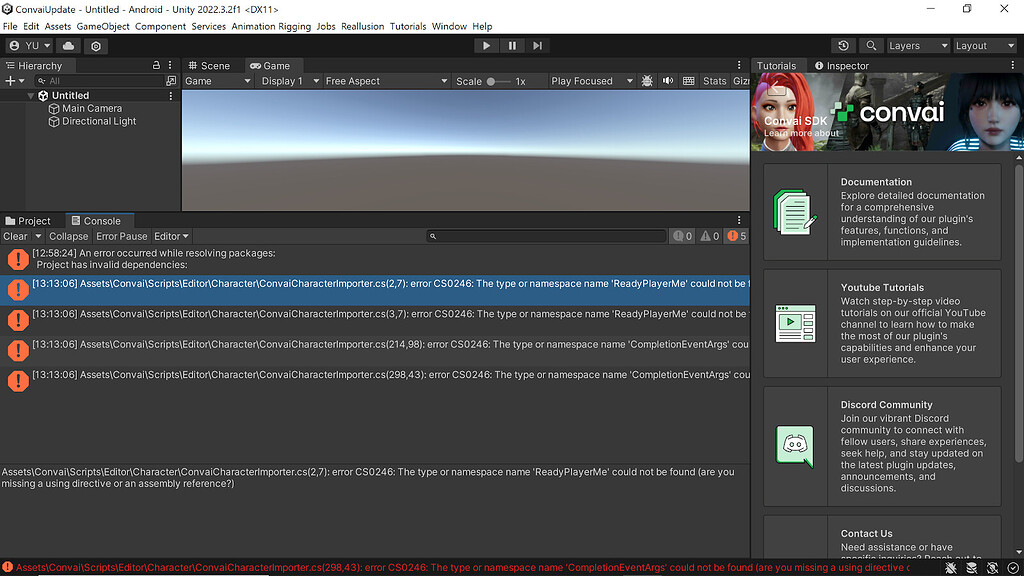The image size is (1024, 576).
Task: Toggle Collapse in the Console toolbar
Action: tap(68, 235)
